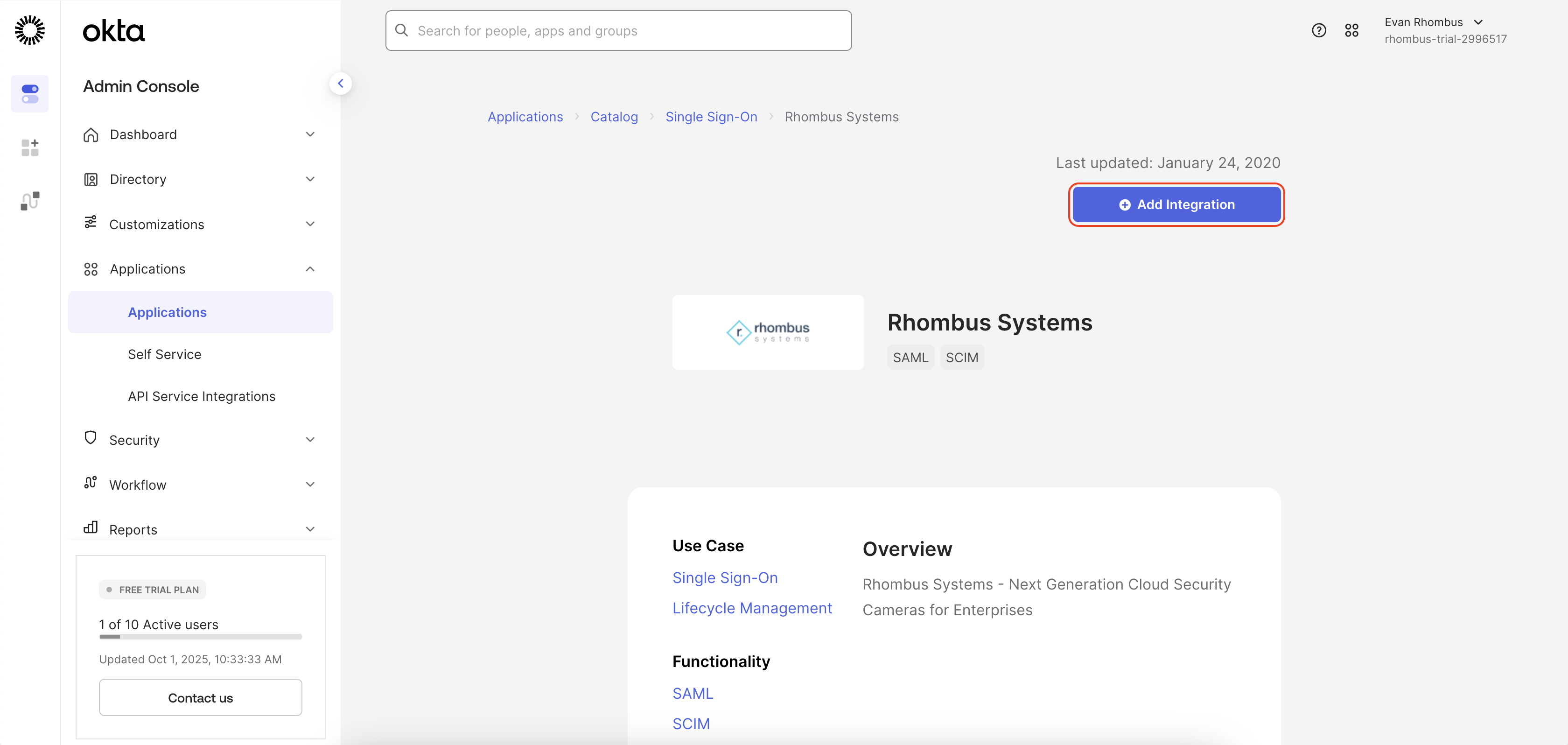The width and height of the screenshot is (1568, 745).
Task: Open Single Sign-On use case link
Action: click(x=725, y=577)
